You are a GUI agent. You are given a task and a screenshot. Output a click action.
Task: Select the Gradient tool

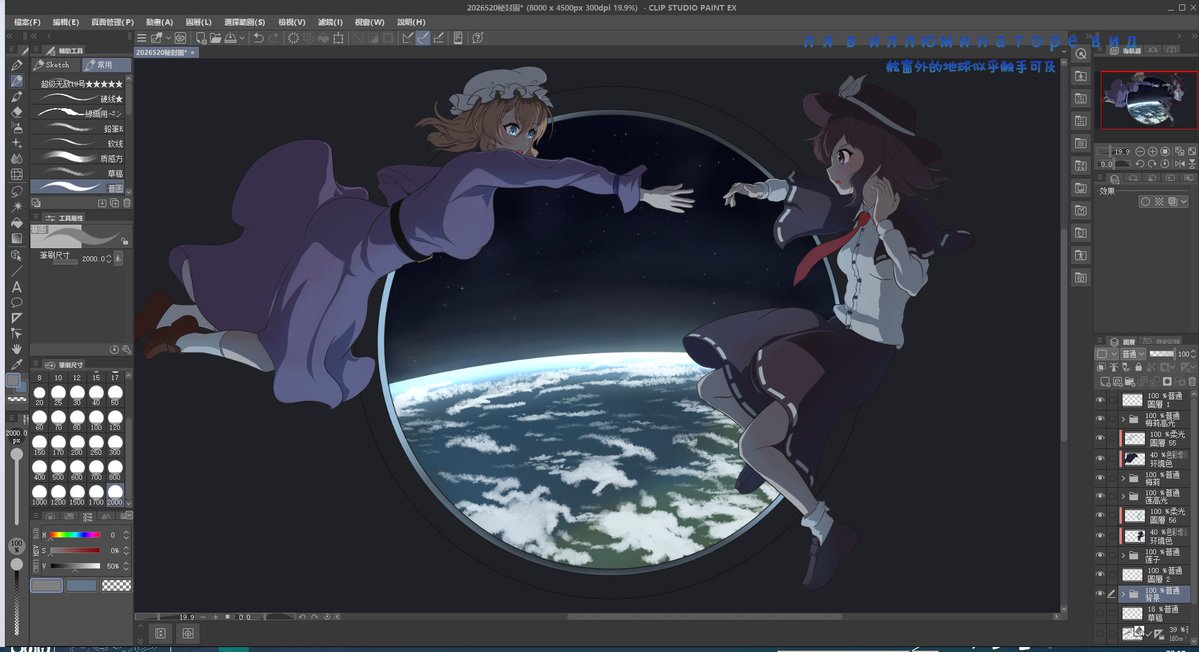[x=16, y=238]
